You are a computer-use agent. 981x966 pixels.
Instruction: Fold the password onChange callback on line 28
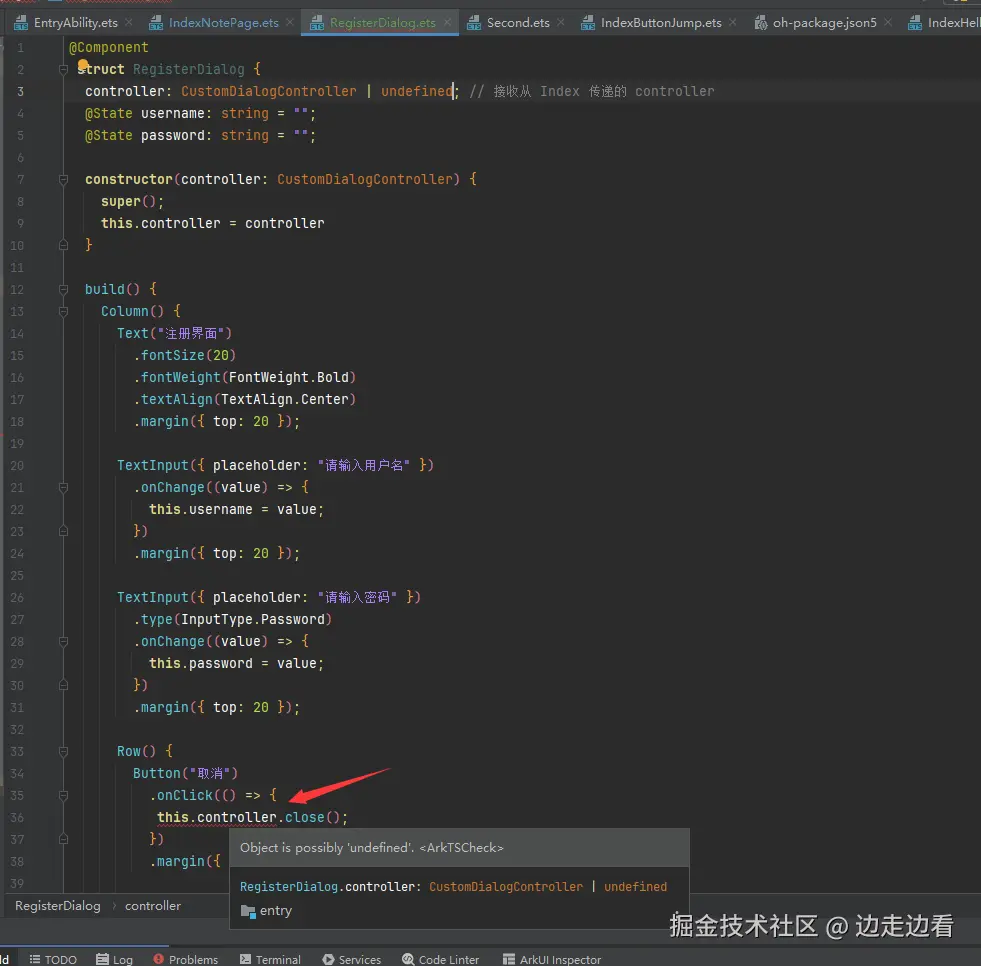coord(63,641)
